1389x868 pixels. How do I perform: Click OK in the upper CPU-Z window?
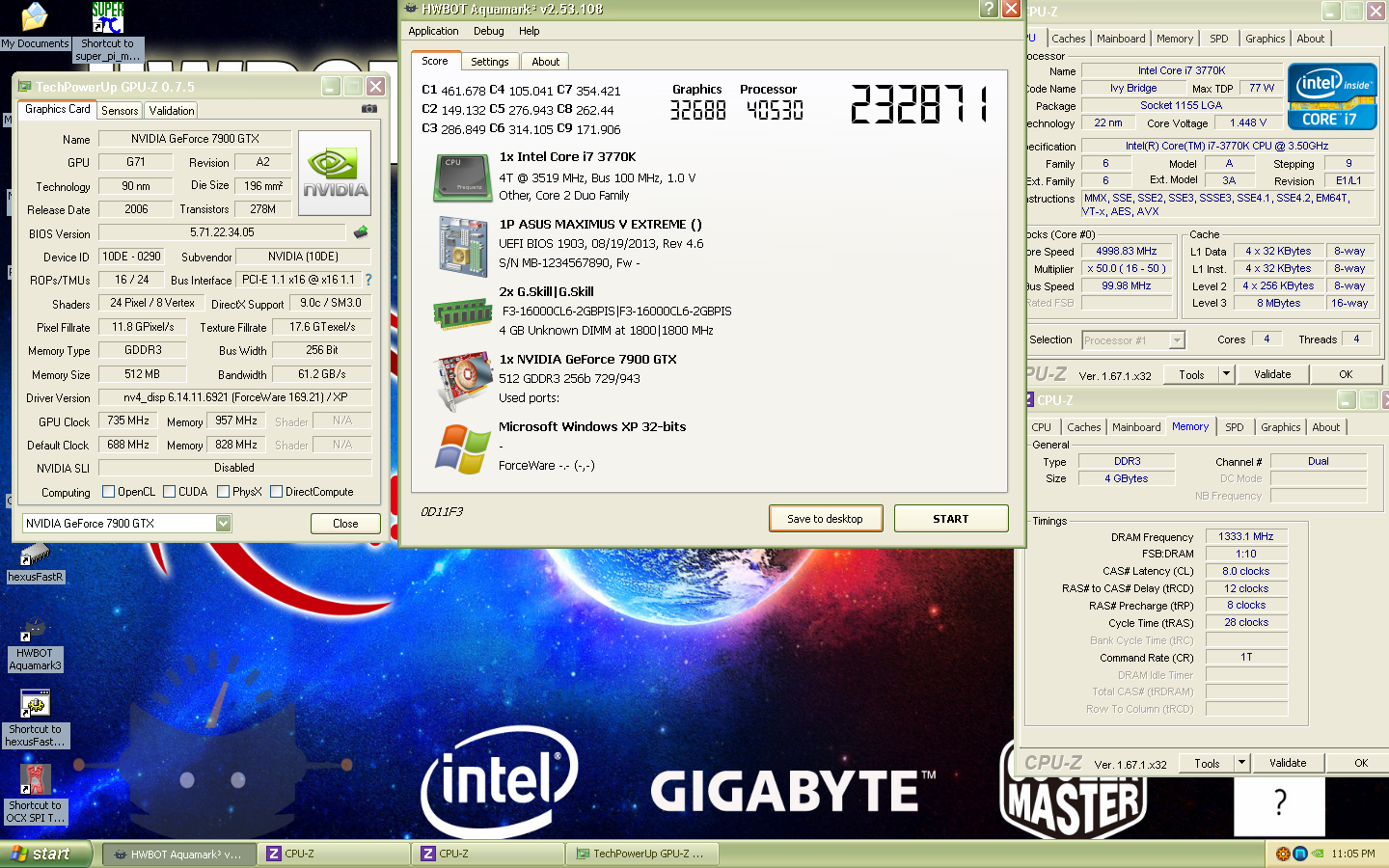click(x=1346, y=374)
